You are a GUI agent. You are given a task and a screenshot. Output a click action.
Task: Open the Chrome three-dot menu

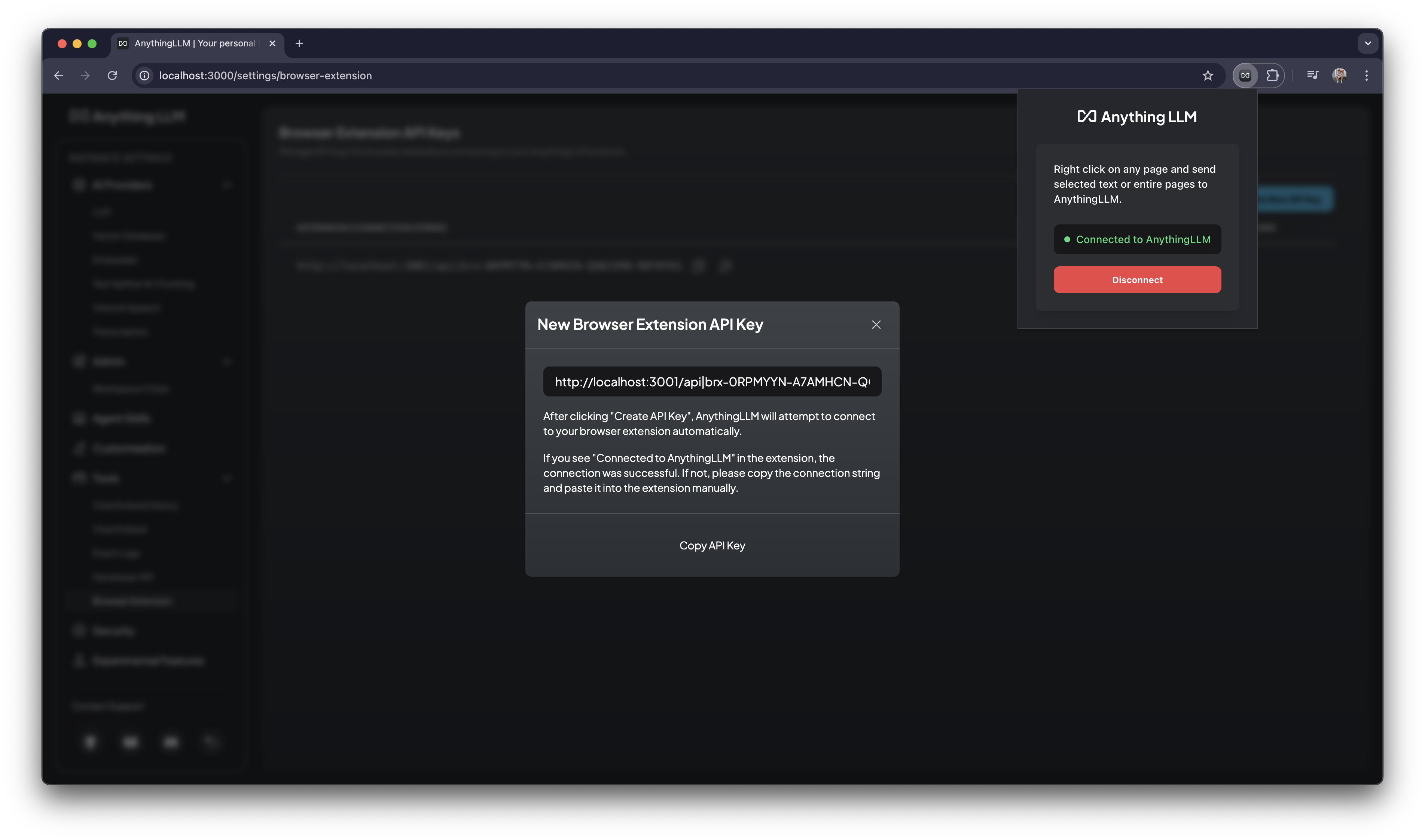(1366, 75)
